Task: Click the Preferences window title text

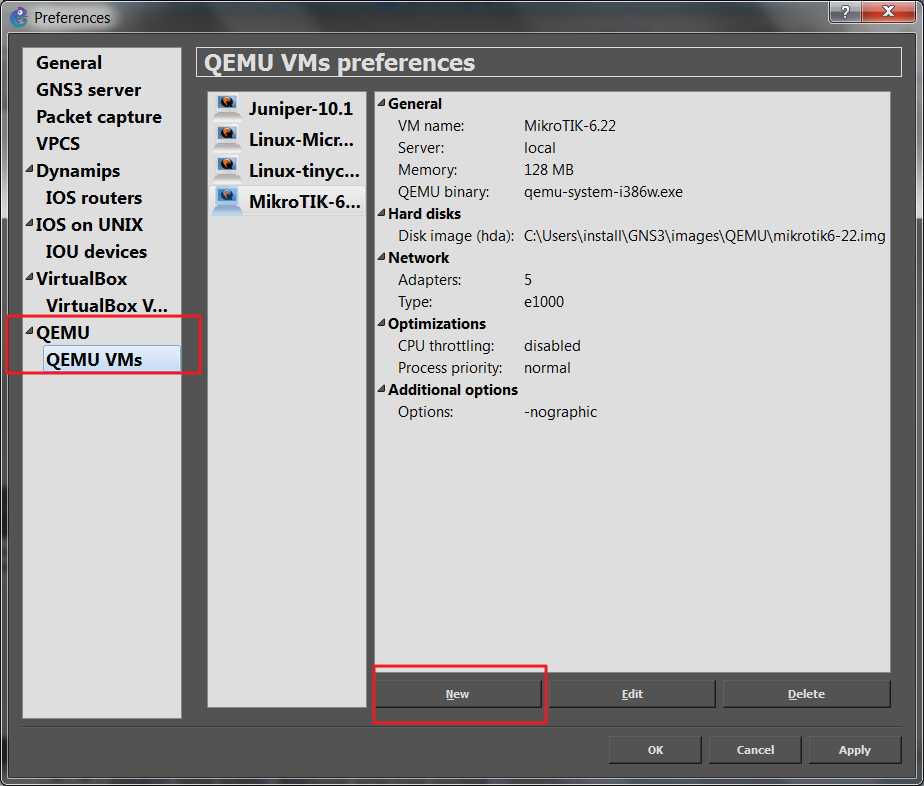Action: (x=72, y=18)
